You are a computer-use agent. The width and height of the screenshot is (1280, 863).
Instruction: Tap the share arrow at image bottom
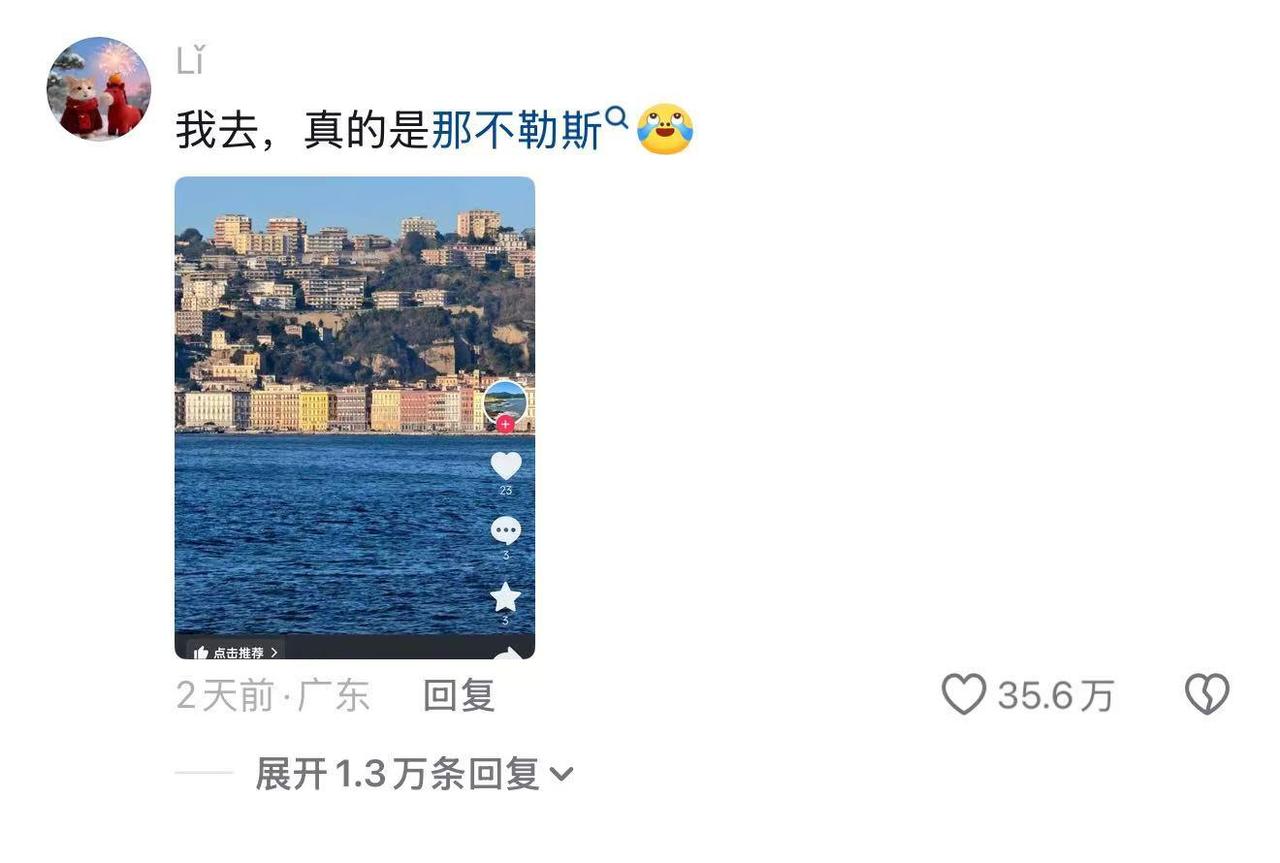click(508, 653)
